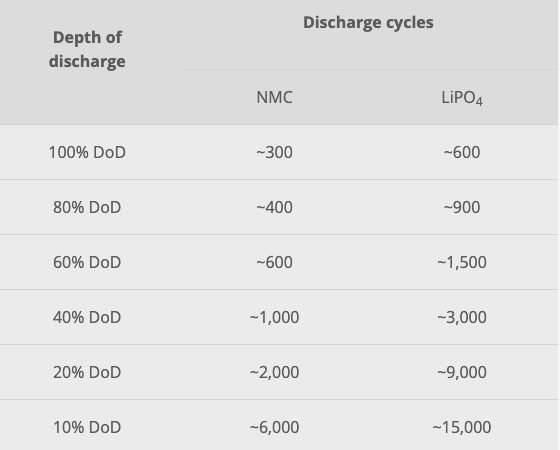This screenshot has height=450, width=560.
Task: Select the NMC ~2,000 cell
Action: (274, 372)
